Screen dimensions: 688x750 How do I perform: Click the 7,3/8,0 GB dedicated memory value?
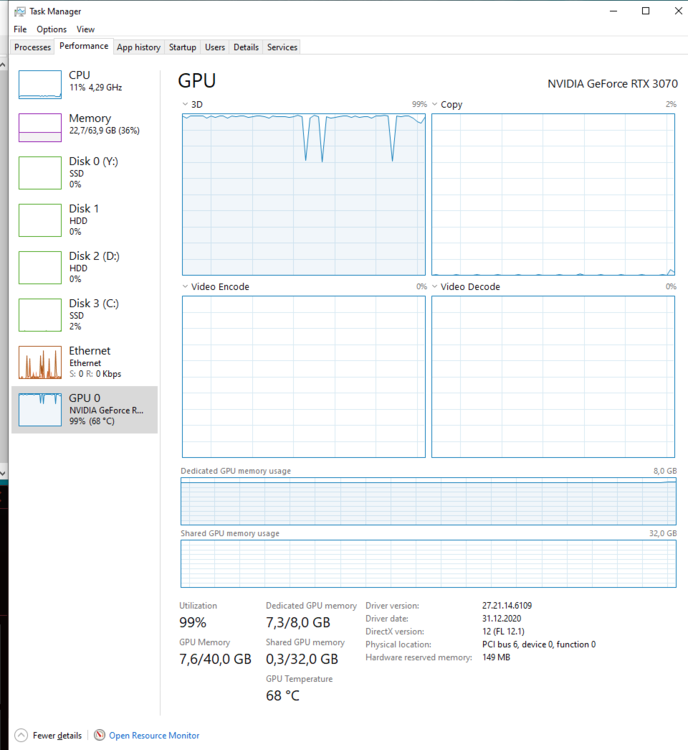click(x=298, y=622)
